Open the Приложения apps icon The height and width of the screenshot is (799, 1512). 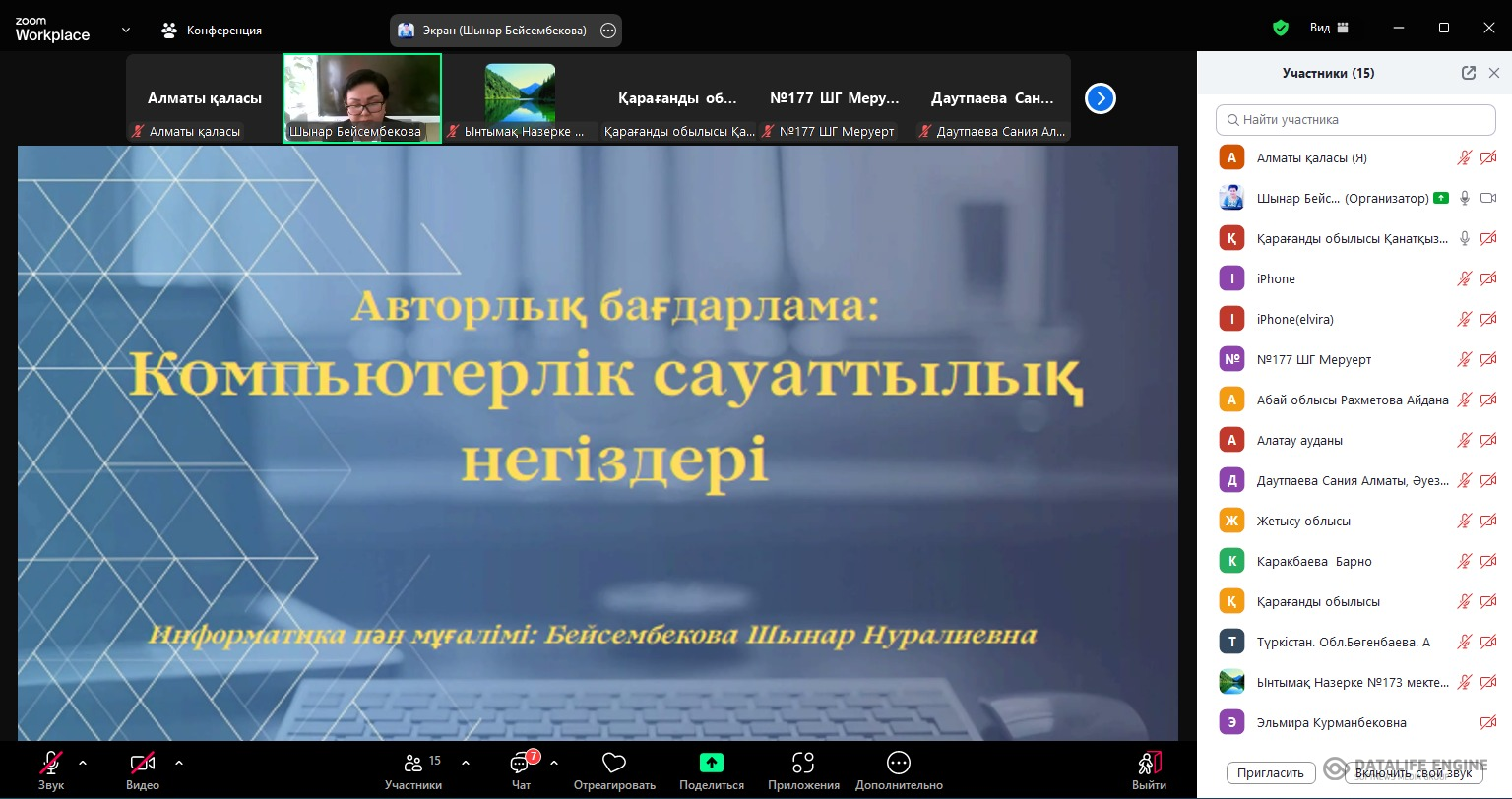tap(803, 764)
